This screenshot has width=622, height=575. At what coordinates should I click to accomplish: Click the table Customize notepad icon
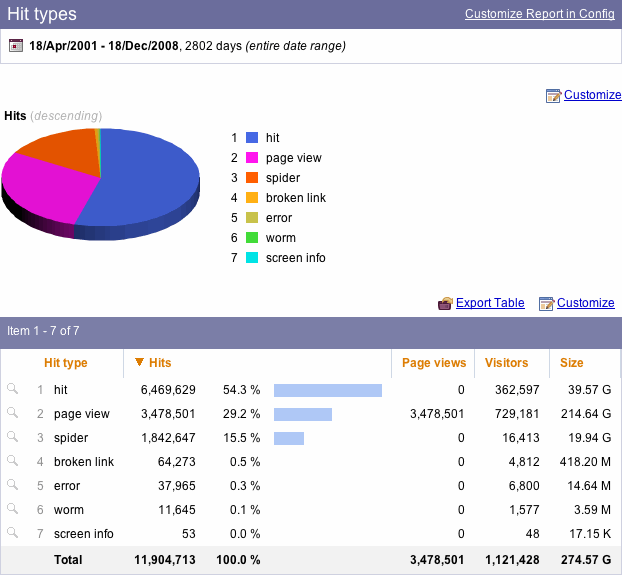(x=546, y=303)
